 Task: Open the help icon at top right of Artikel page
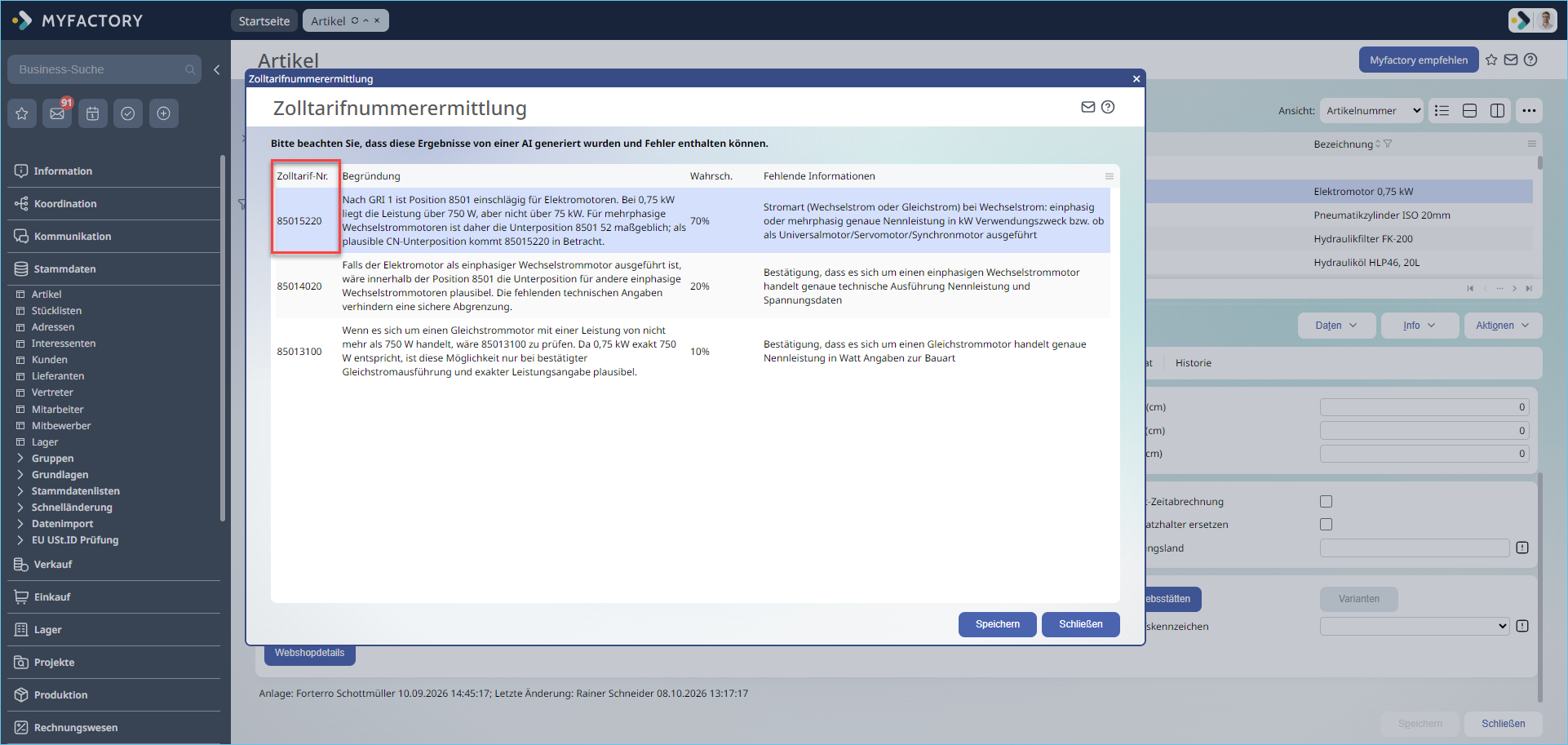[1530, 60]
